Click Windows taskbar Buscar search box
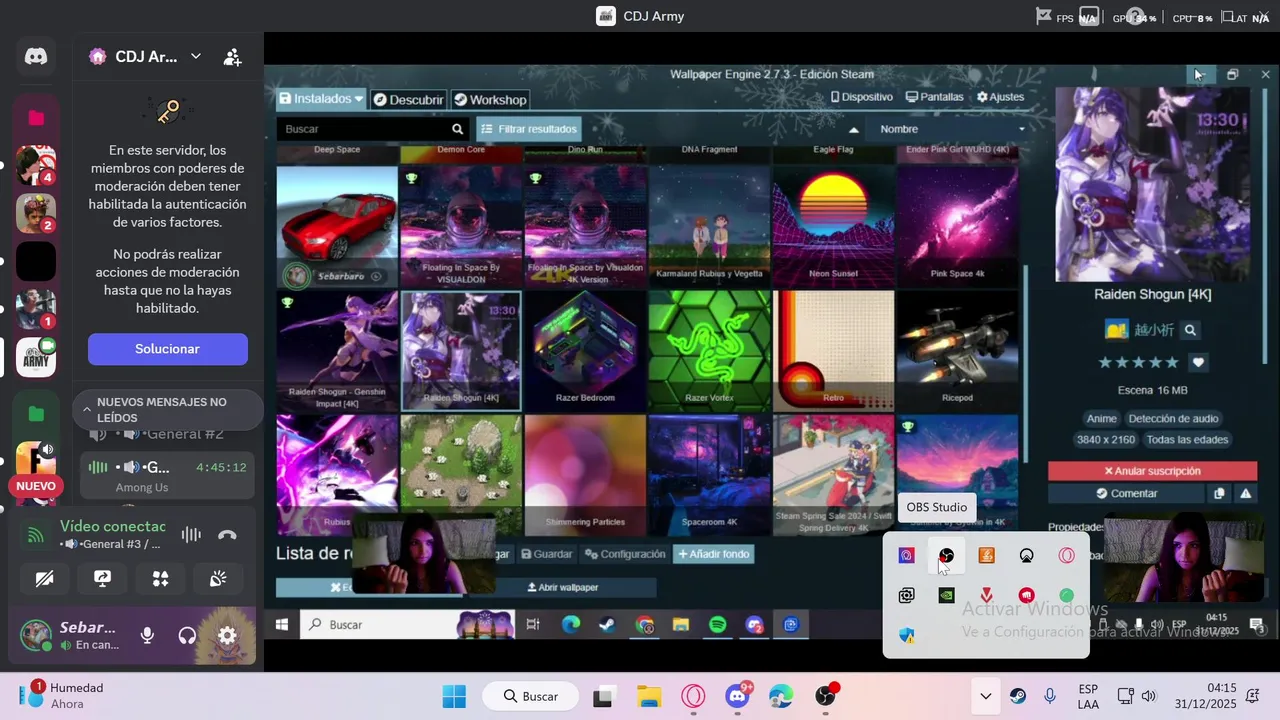Screen dimensions: 1280x720 531,696
